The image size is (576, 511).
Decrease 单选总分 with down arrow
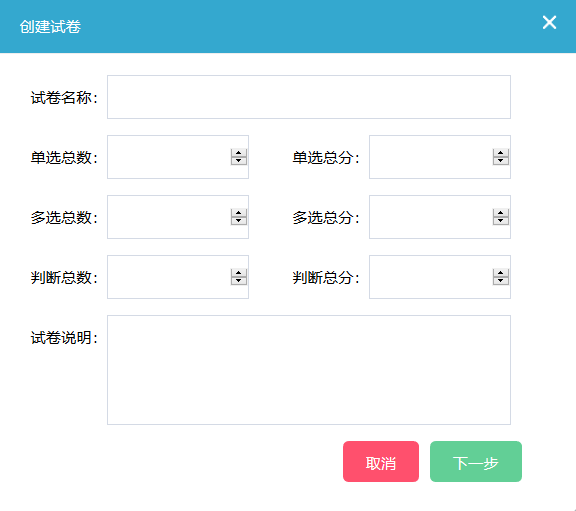(x=500, y=161)
